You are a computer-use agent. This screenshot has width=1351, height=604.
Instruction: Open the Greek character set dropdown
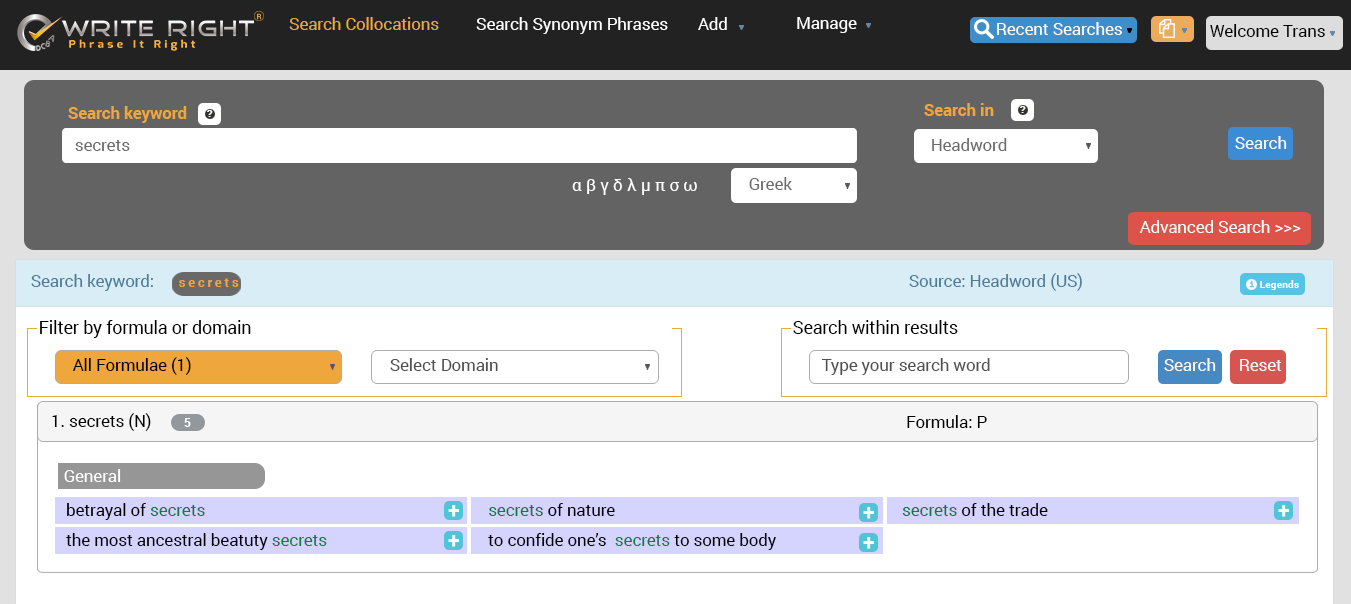coord(793,185)
